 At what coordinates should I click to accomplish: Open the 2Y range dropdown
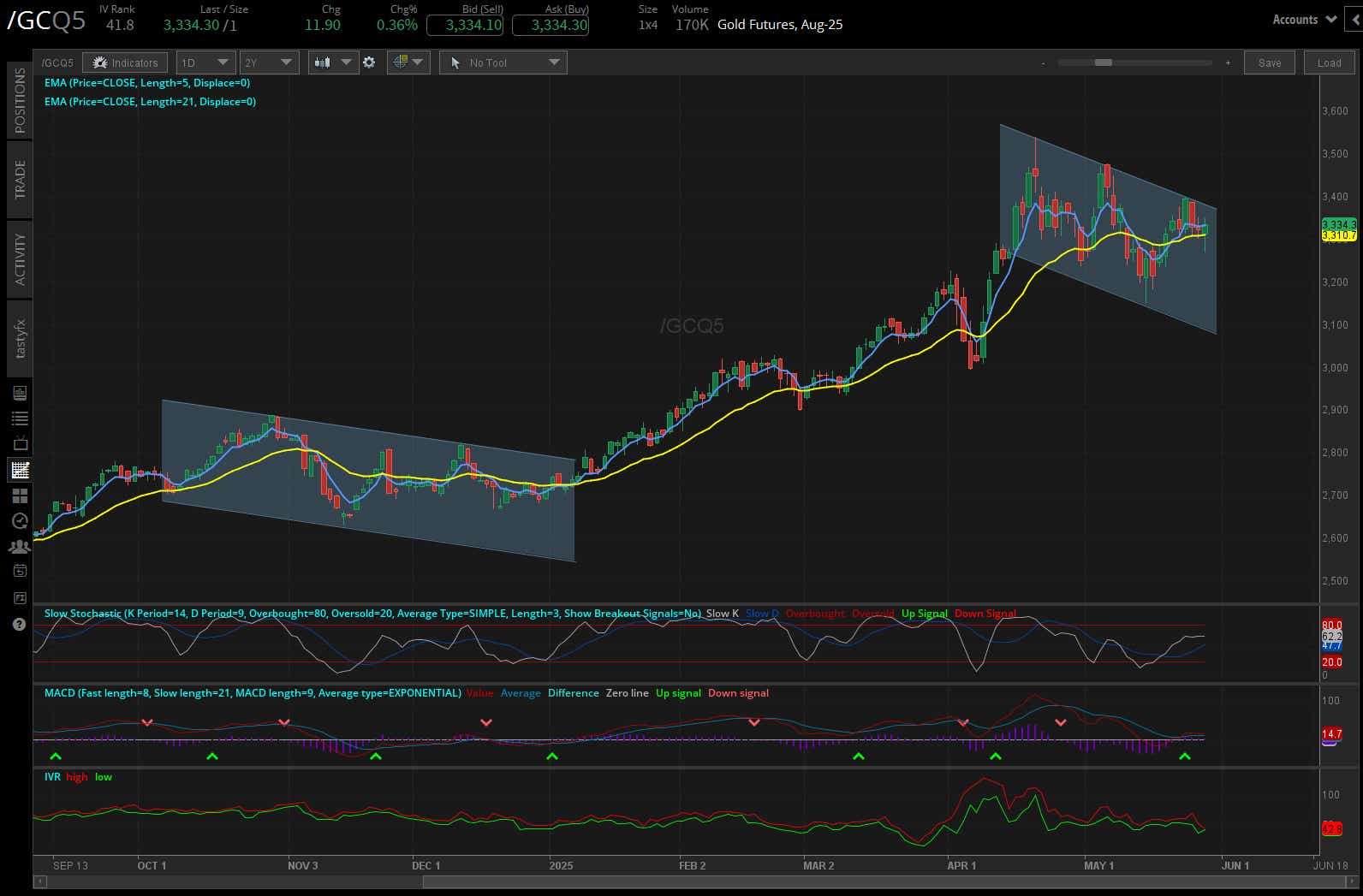[269, 62]
